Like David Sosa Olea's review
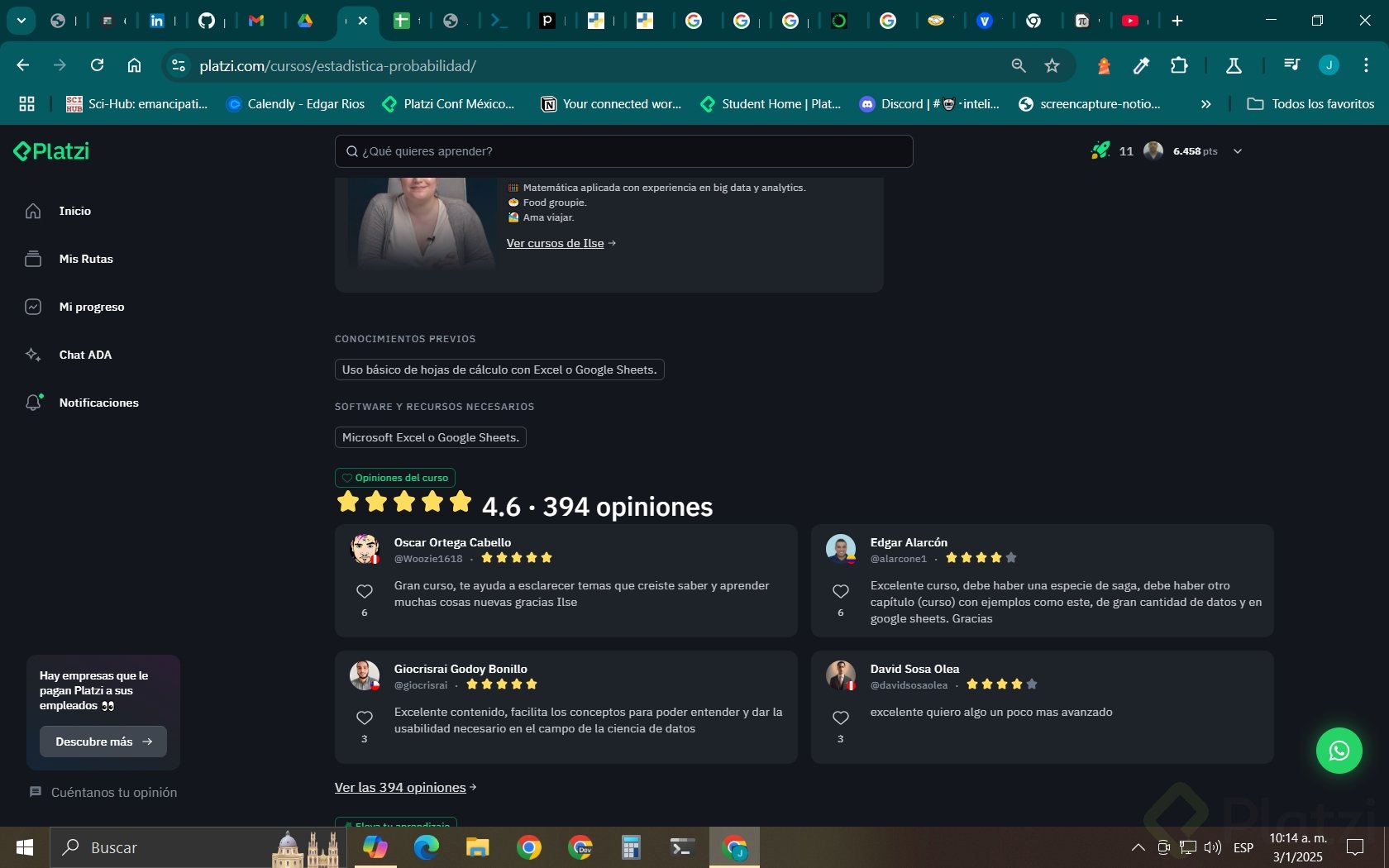The width and height of the screenshot is (1389, 868). click(x=841, y=718)
